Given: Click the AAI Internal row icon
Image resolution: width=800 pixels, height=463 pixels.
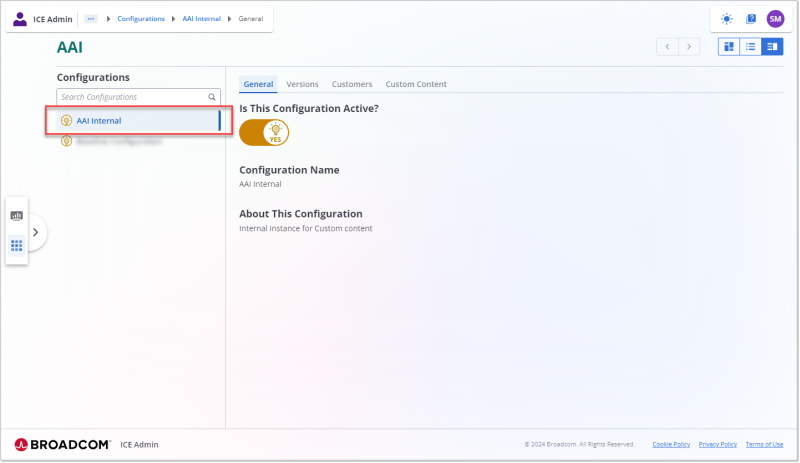Looking at the screenshot, I should pyautogui.click(x=66, y=120).
